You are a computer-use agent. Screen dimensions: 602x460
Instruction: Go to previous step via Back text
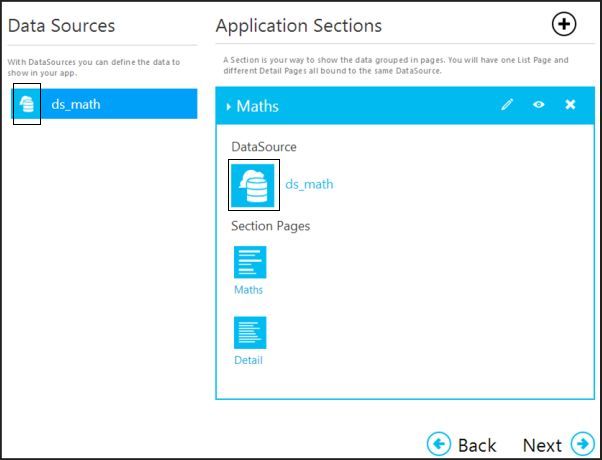tap(477, 445)
